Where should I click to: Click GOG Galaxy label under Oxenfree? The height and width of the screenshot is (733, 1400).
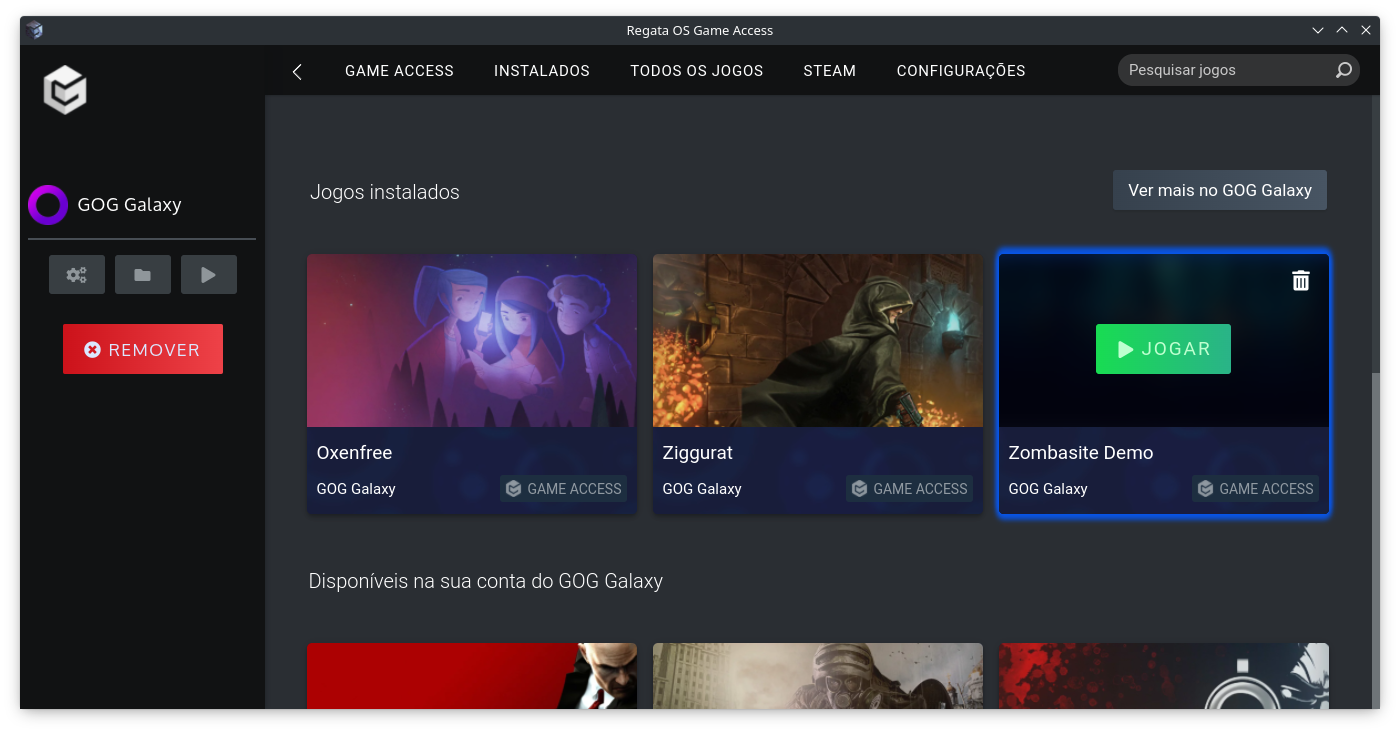tap(356, 489)
